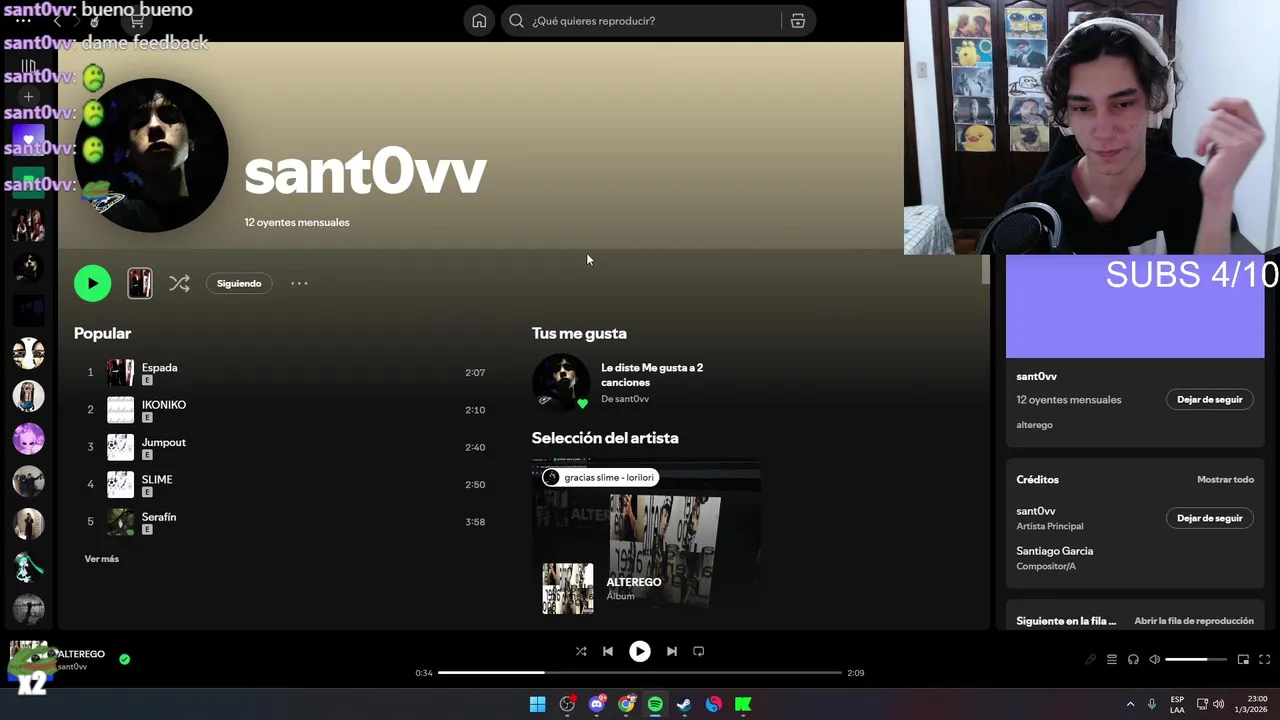The height and width of the screenshot is (720, 1280).
Task: Open Liked Songs heart playlist in sidebar
Action: coord(28,140)
